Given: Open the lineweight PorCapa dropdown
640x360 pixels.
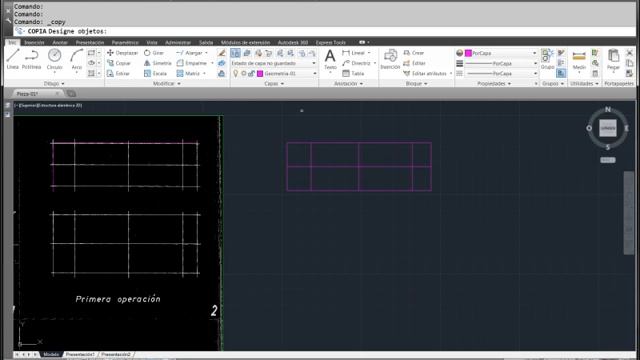Looking at the screenshot, I should tap(500, 63).
